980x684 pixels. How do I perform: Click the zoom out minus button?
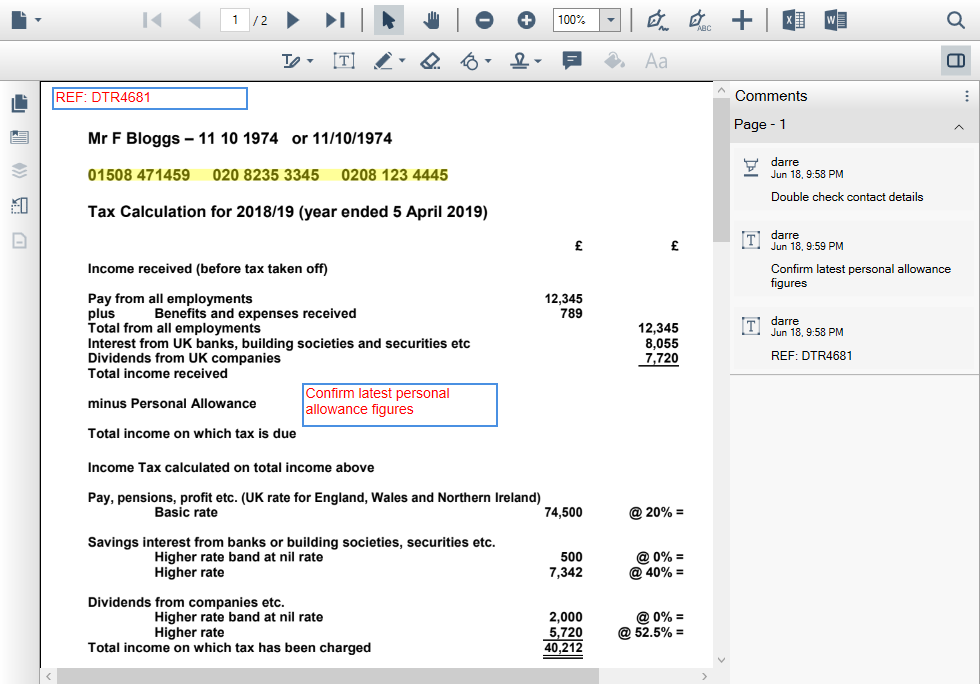pyautogui.click(x=484, y=20)
